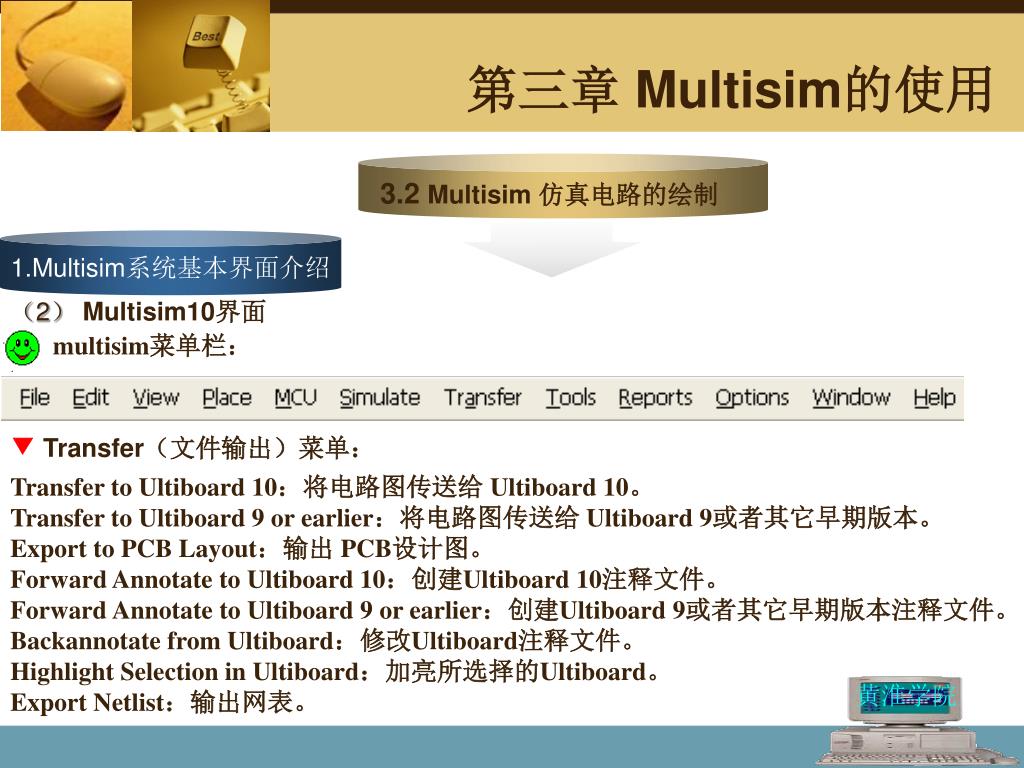The width and height of the screenshot is (1024, 768).
Task: Click 'Transfer to Ultiboard 9 or earlier' line
Action: click(471, 518)
